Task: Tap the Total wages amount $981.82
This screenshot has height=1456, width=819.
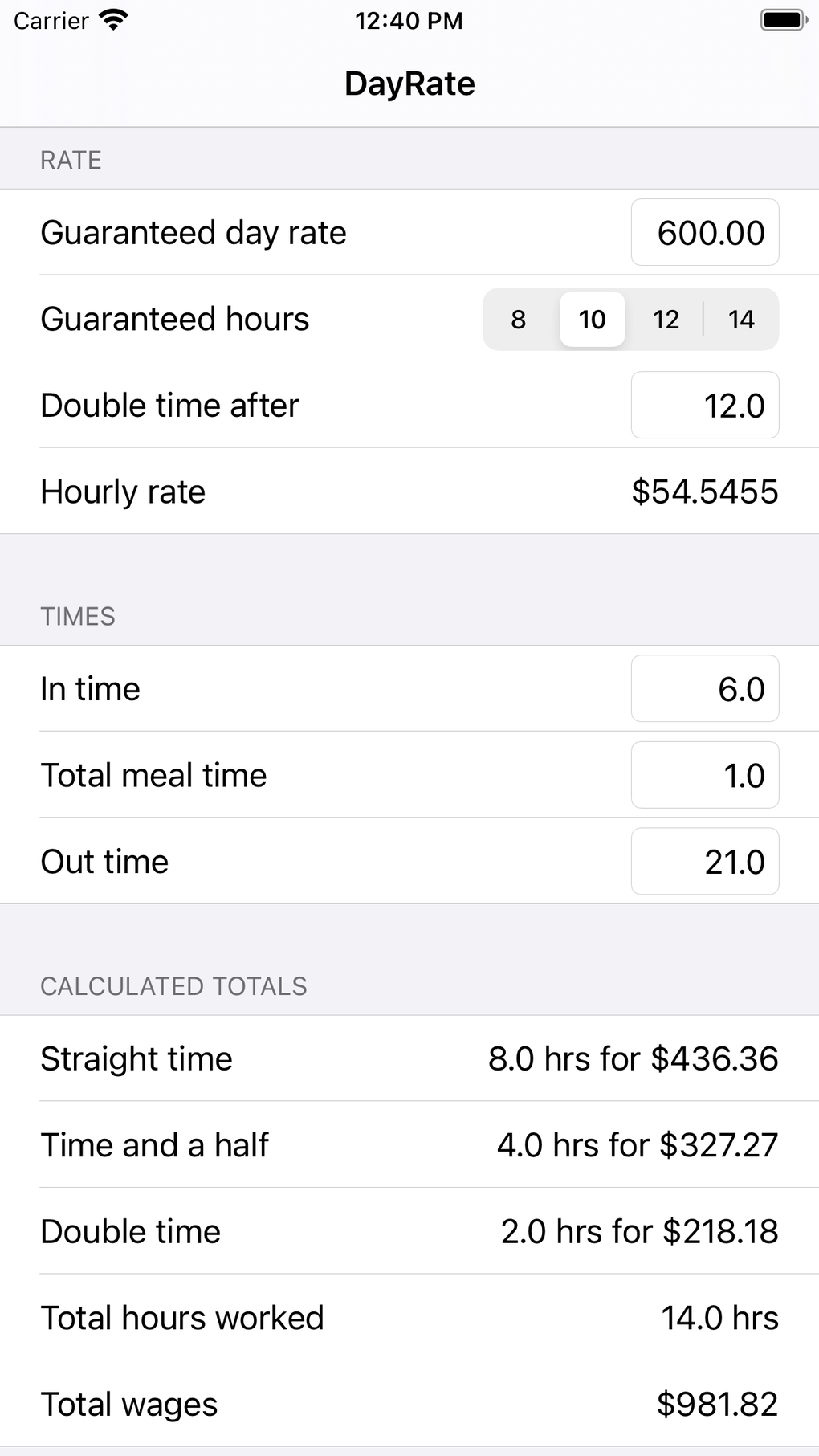Action: (717, 1405)
